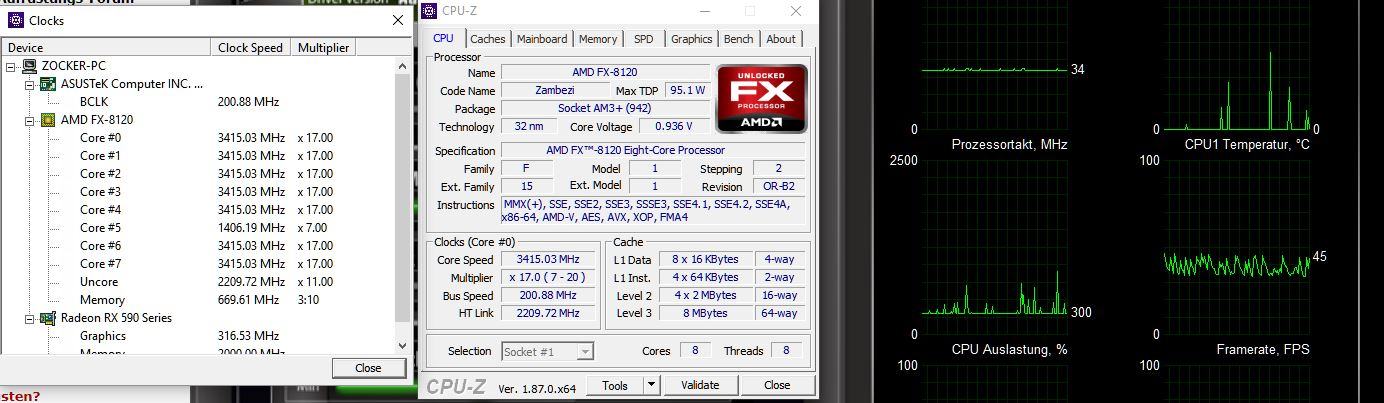Open the About tab
The width and height of the screenshot is (1384, 403).
(x=781, y=39)
